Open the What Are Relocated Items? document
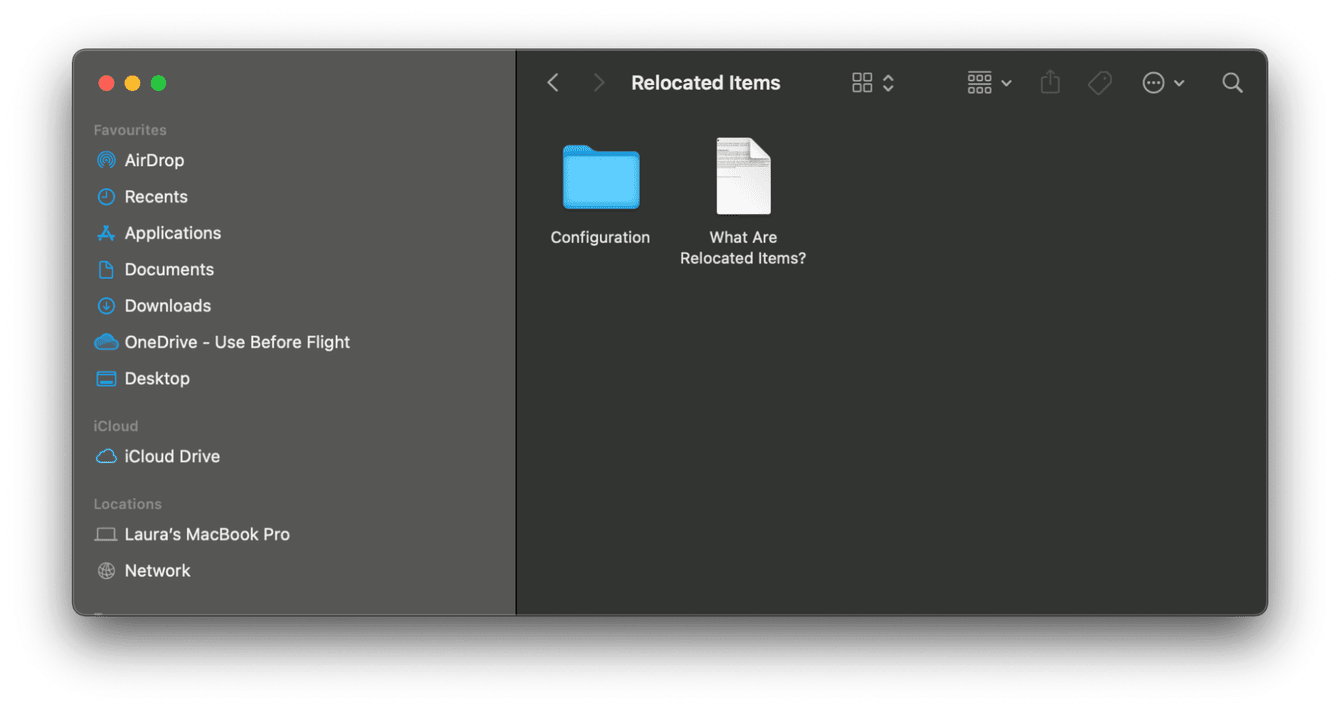This screenshot has width=1340, height=712. click(742, 177)
